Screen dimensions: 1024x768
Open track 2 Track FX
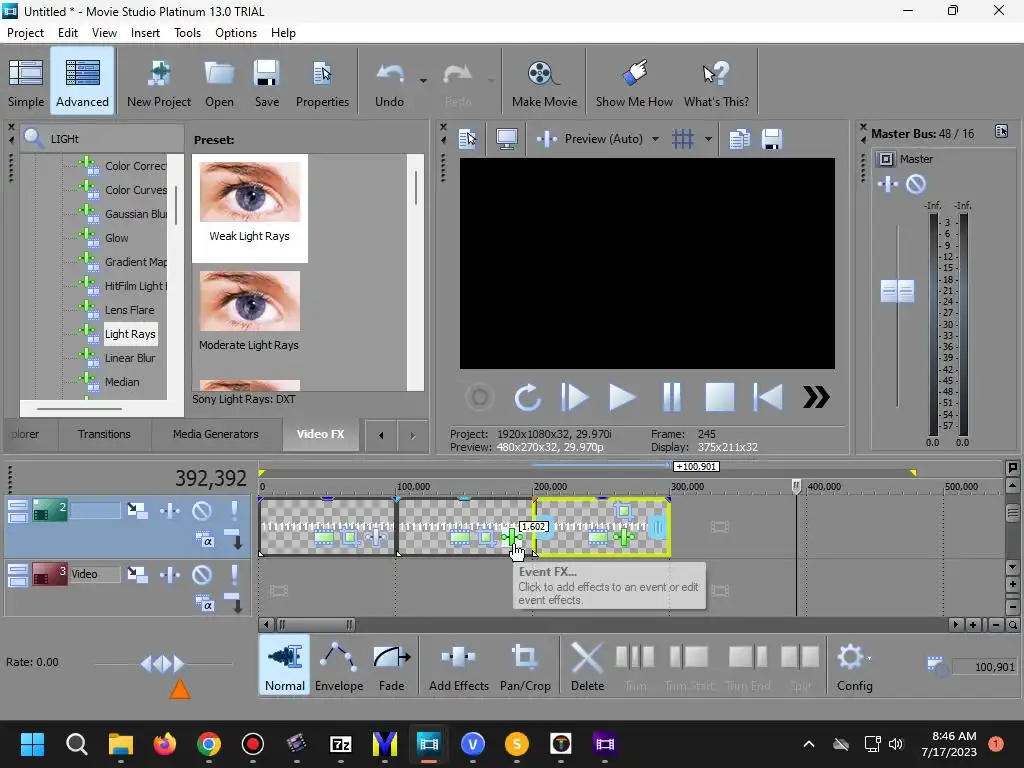(170, 510)
